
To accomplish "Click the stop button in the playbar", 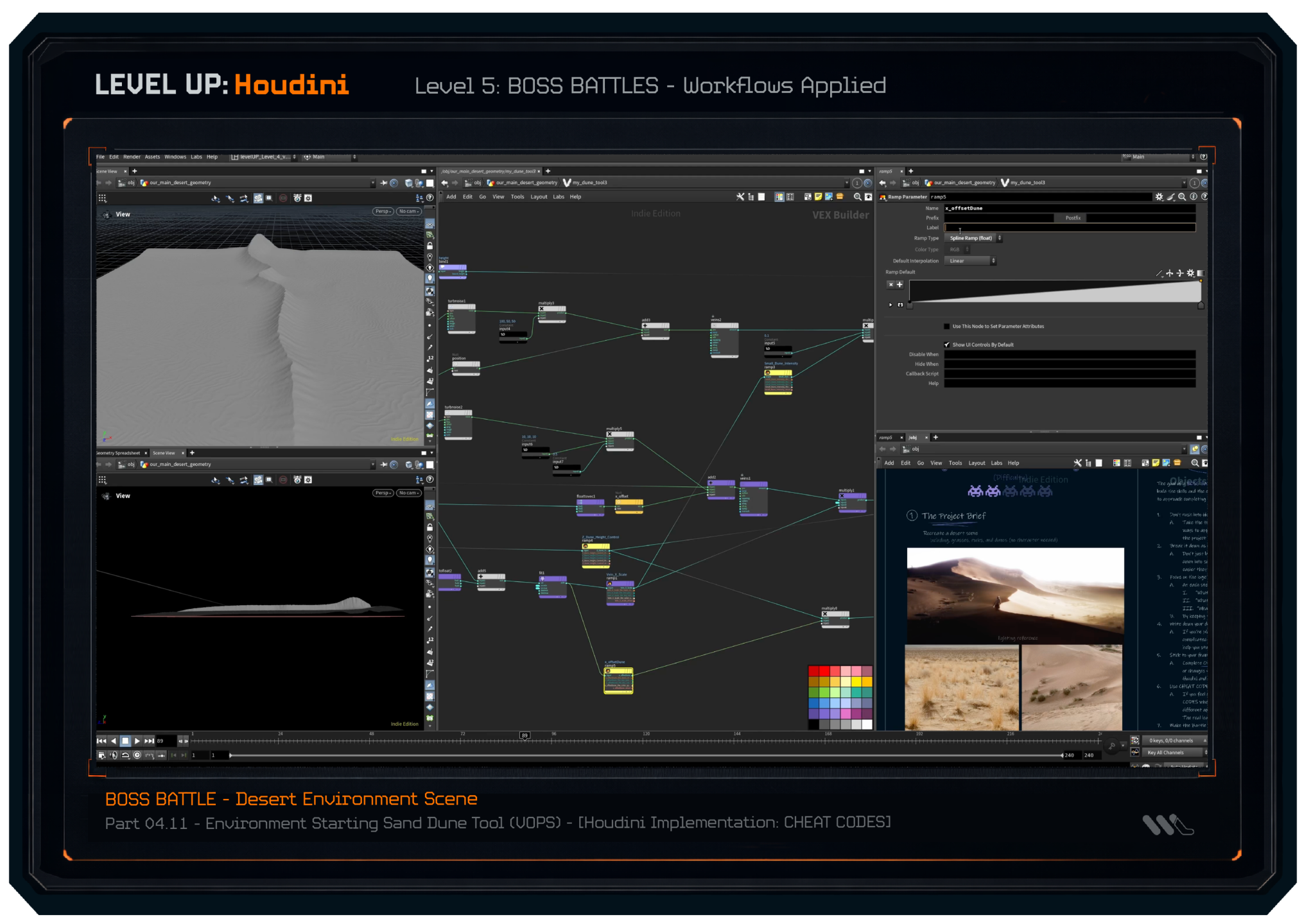I will point(125,740).
